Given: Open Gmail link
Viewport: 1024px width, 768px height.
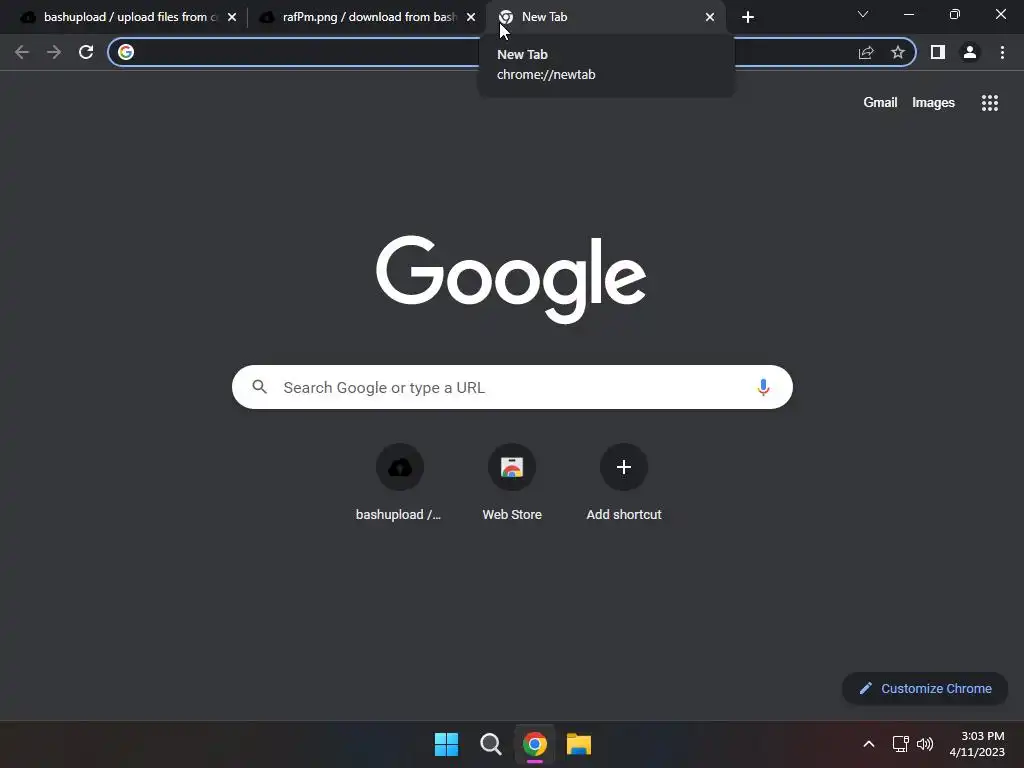Looking at the screenshot, I should tap(880, 103).
